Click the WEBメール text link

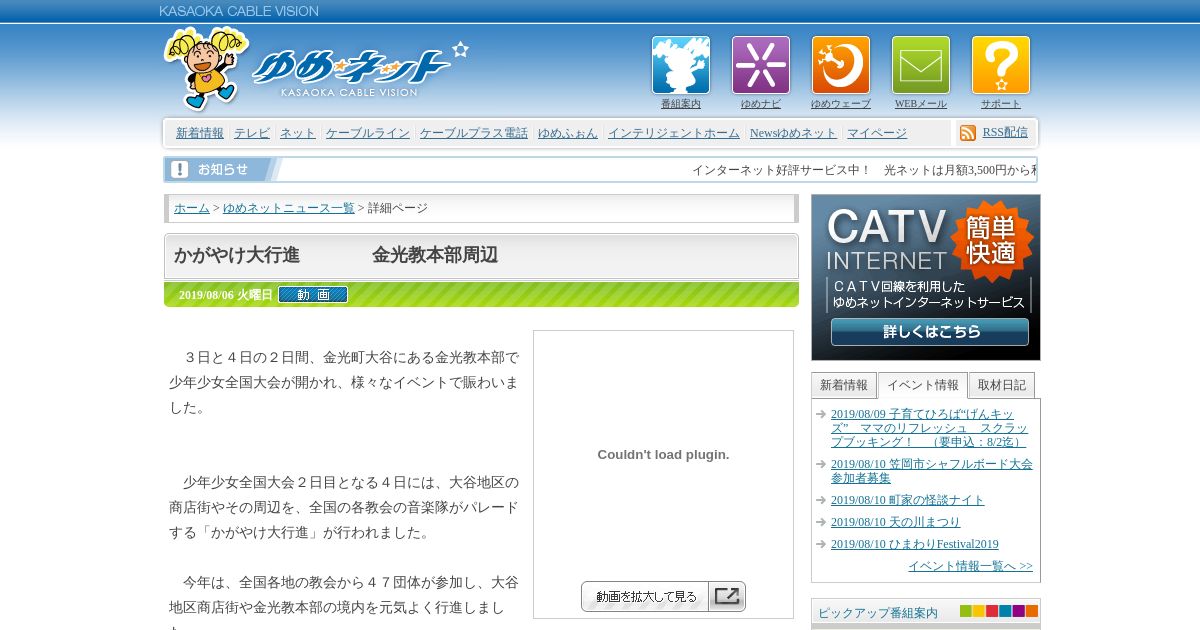(921, 104)
